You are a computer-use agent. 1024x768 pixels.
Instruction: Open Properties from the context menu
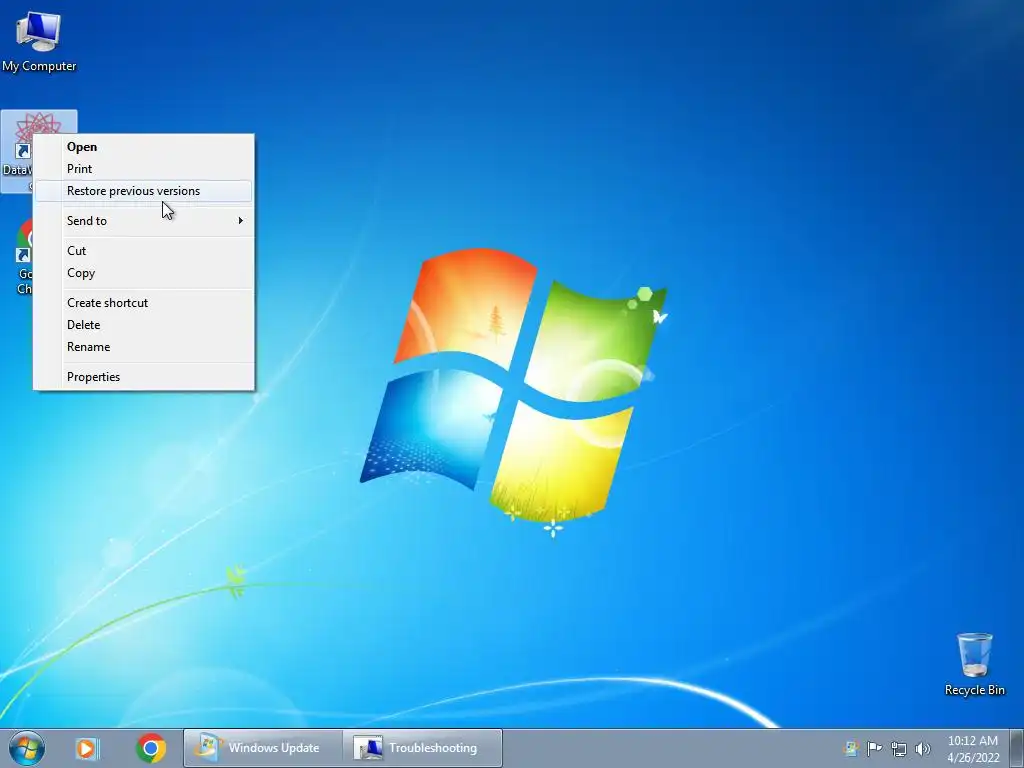point(144,377)
